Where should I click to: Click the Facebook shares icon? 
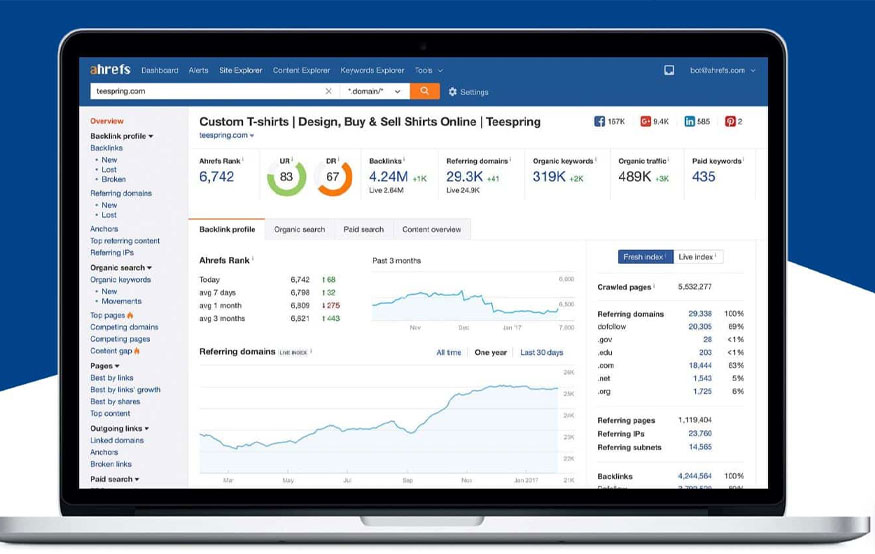(599, 121)
